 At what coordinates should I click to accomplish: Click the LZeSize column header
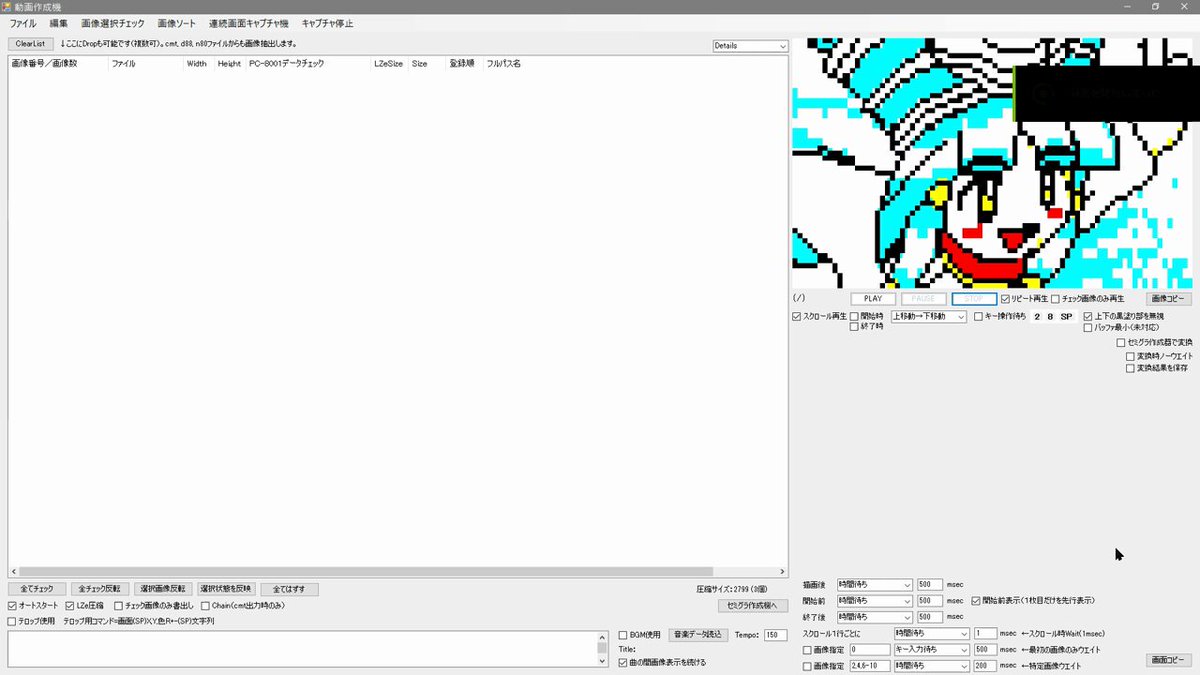(390, 63)
